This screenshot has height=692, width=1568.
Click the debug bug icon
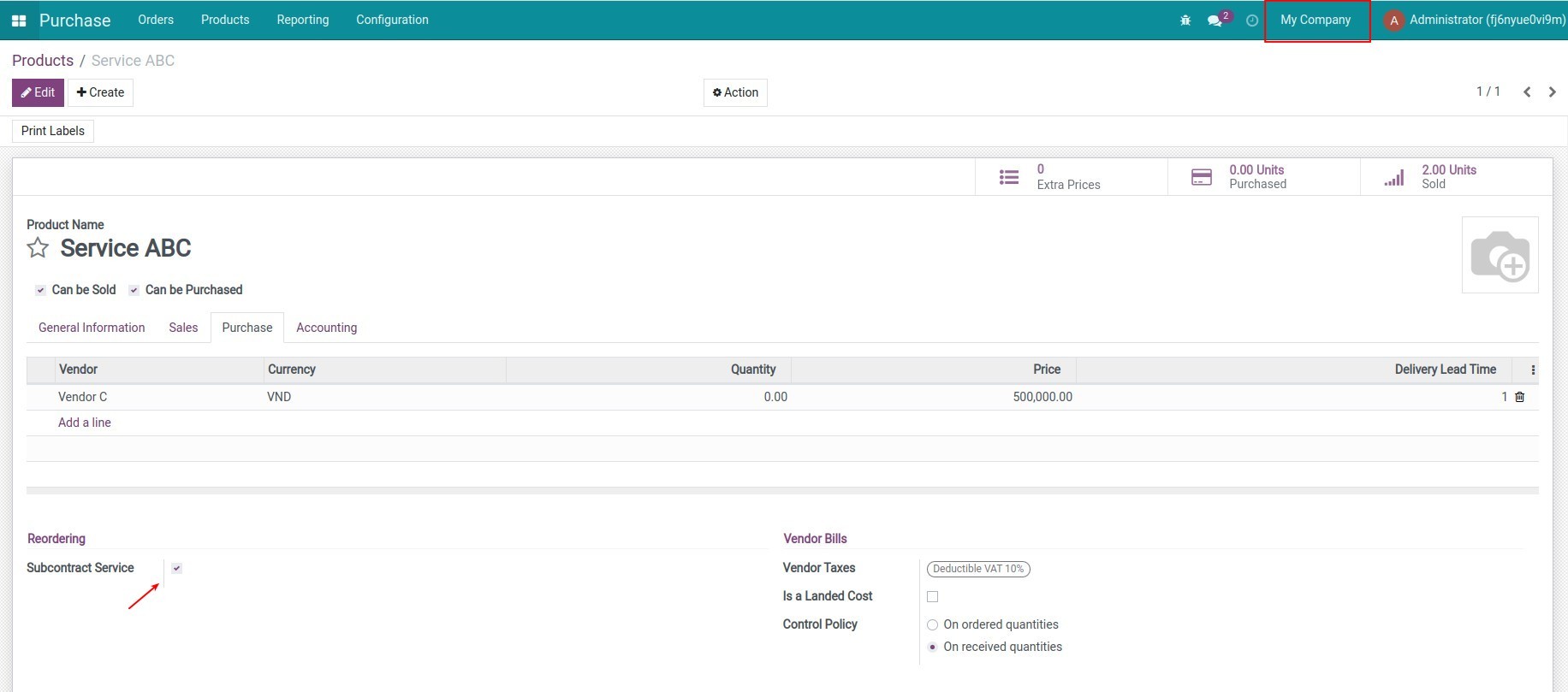pyautogui.click(x=1185, y=20)
